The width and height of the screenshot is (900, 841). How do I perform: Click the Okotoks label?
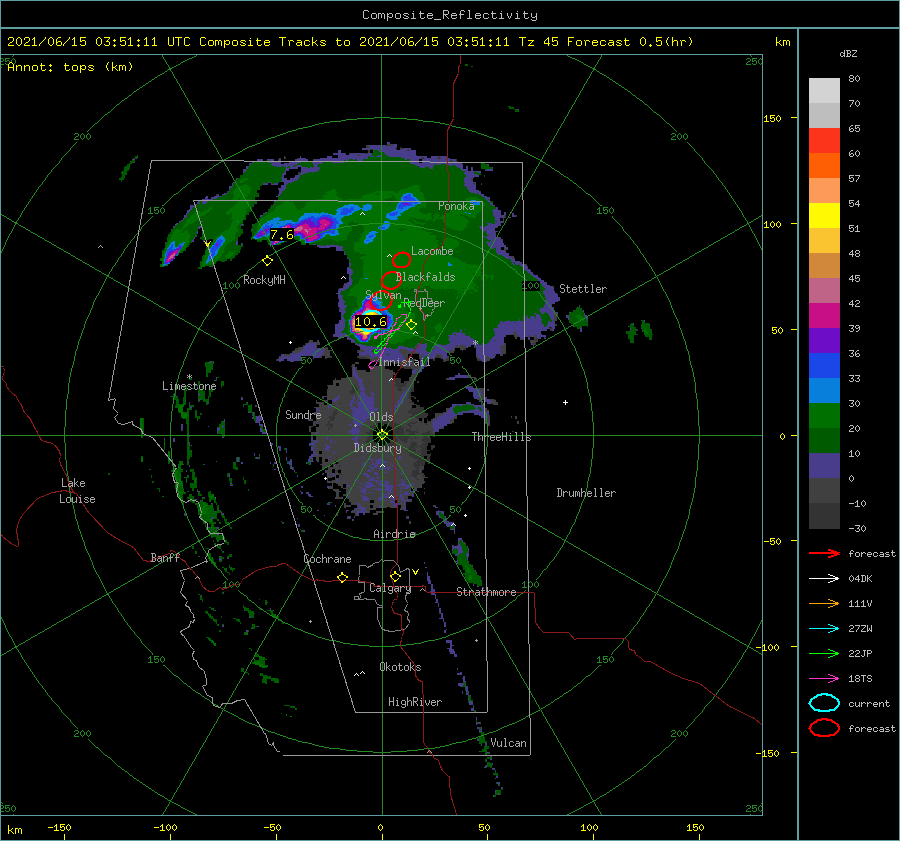pyautogui.click(x=400, y=667)
